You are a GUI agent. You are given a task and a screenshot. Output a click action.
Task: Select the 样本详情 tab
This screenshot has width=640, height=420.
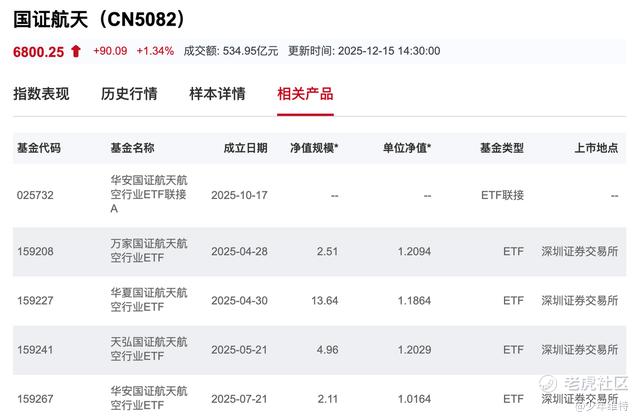pyautogui.click(x=217, y=94)
